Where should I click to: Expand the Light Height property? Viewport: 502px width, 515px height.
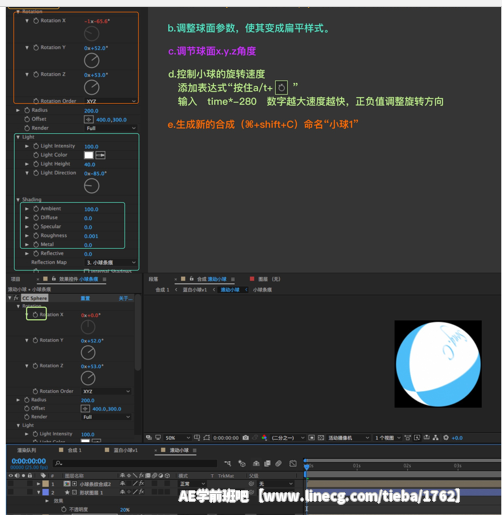(27, 164)
